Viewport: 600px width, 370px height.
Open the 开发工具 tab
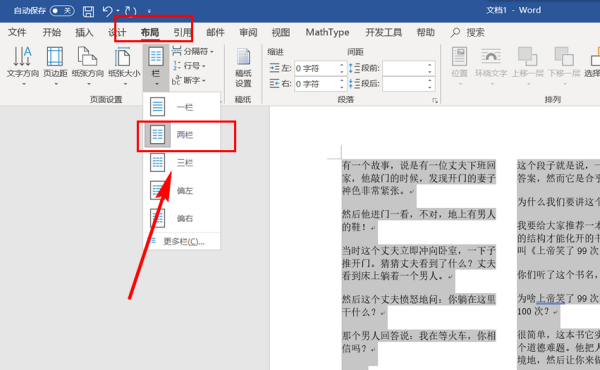[x=383, y=33]
